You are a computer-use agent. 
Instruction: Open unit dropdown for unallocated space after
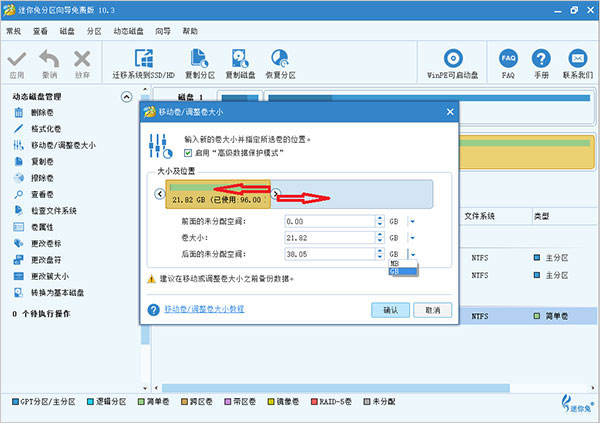click(x=412, y=254)
